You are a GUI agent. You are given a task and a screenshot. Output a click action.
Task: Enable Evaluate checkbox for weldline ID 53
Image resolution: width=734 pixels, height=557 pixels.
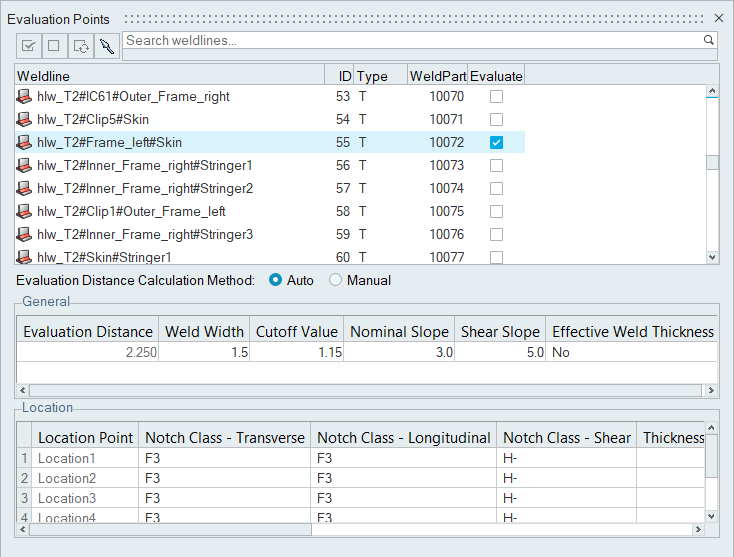click(496, 97)
